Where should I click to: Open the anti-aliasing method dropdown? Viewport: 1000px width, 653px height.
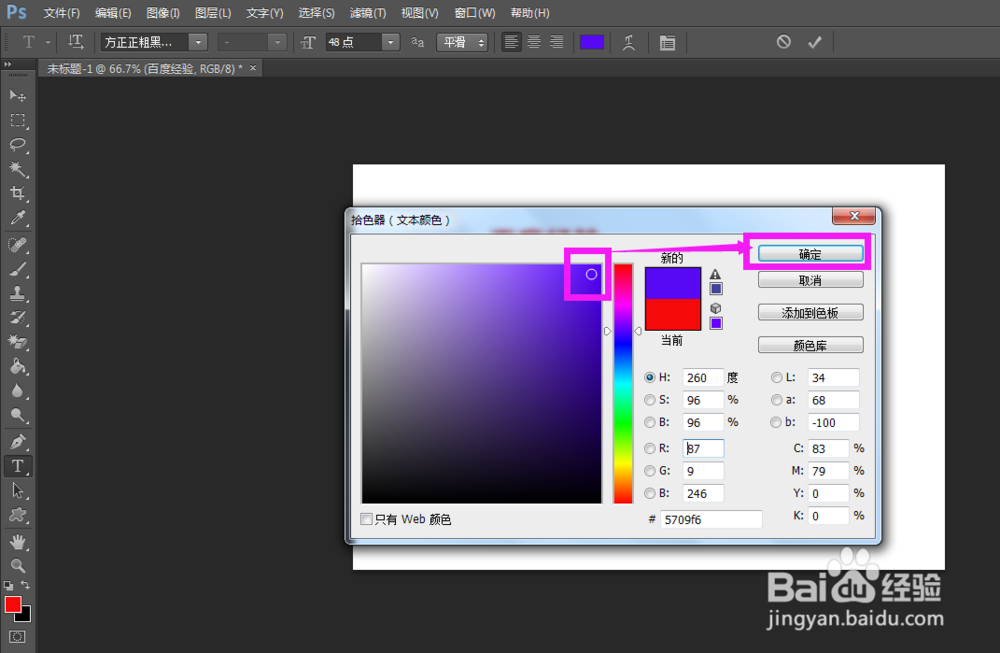point(462,42)
